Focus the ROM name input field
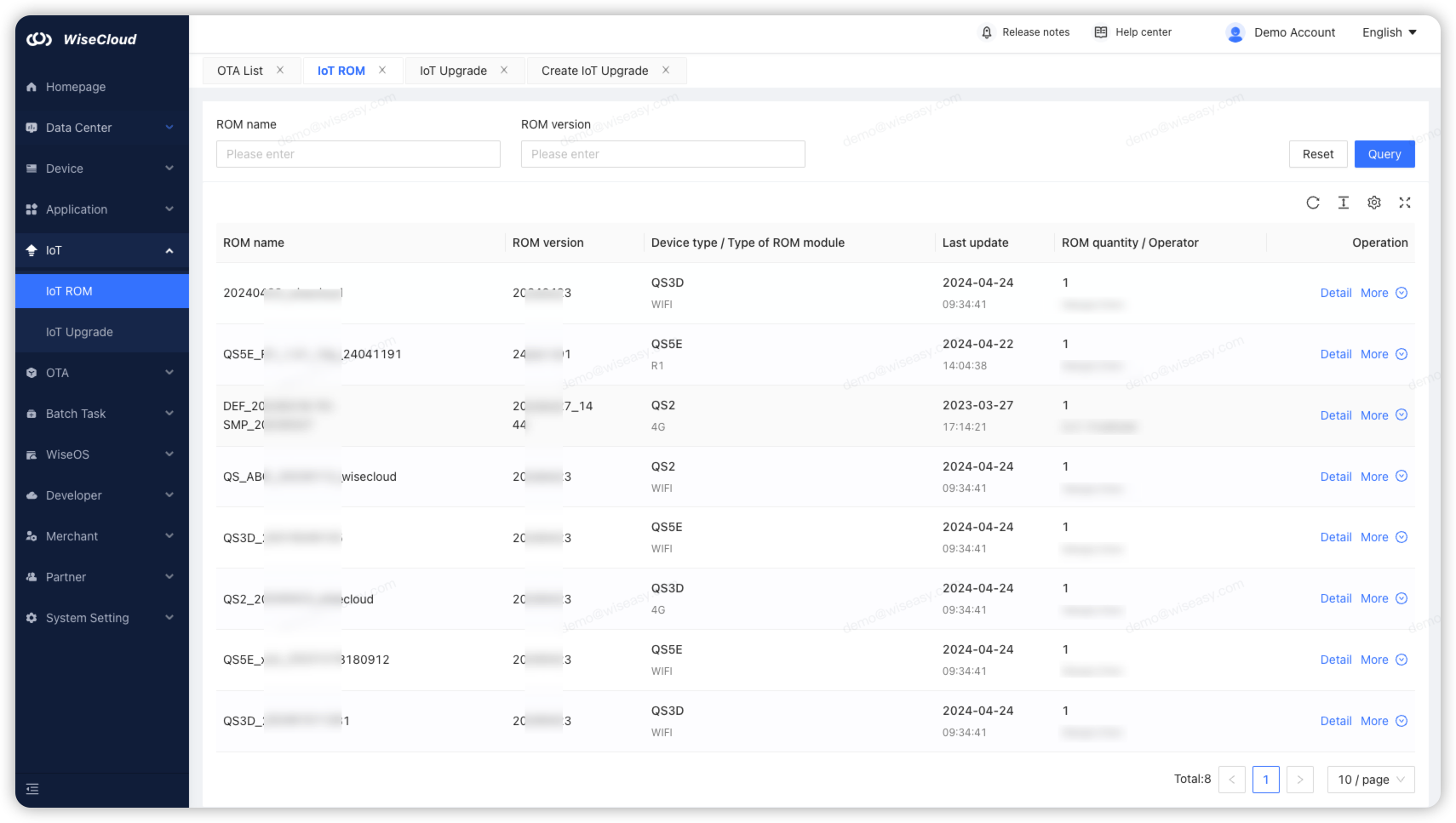Image resolution: width=1456 pixels, height=823 pixels. 358,154
